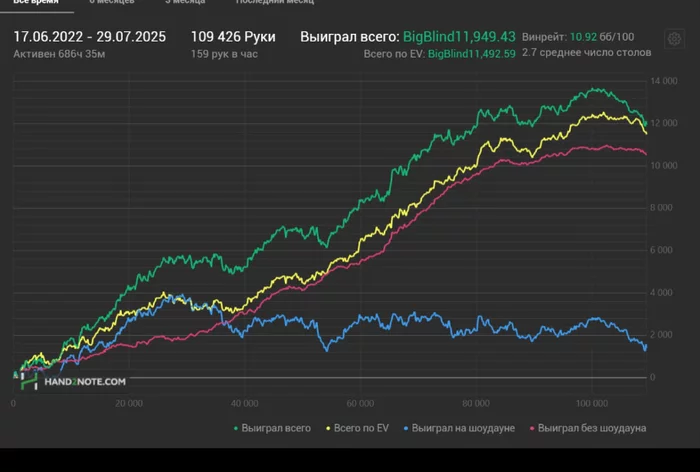The height and width of the screenshot is (472, 700).
Task: Switch to the "Последний месяц" period tab
Action: [x=275, y=2]
